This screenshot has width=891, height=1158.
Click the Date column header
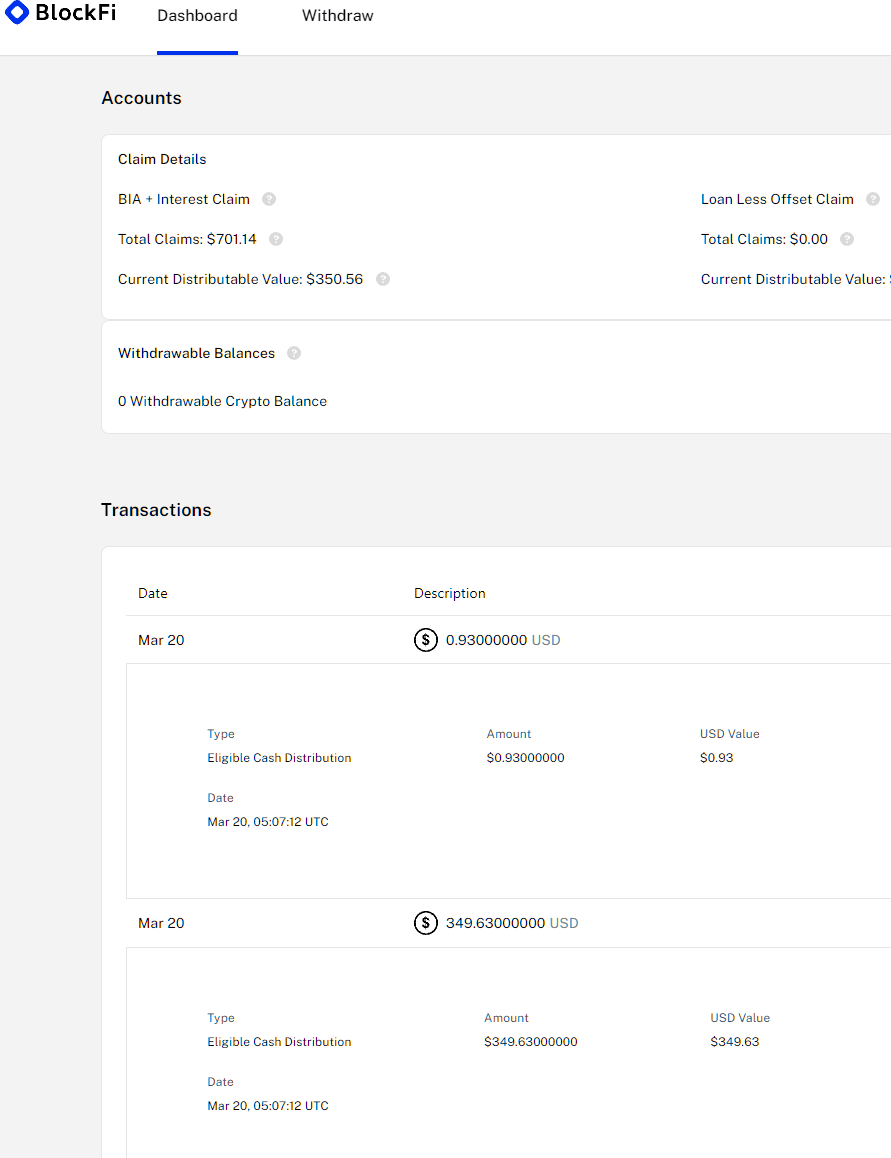click(x=152, y=593)
